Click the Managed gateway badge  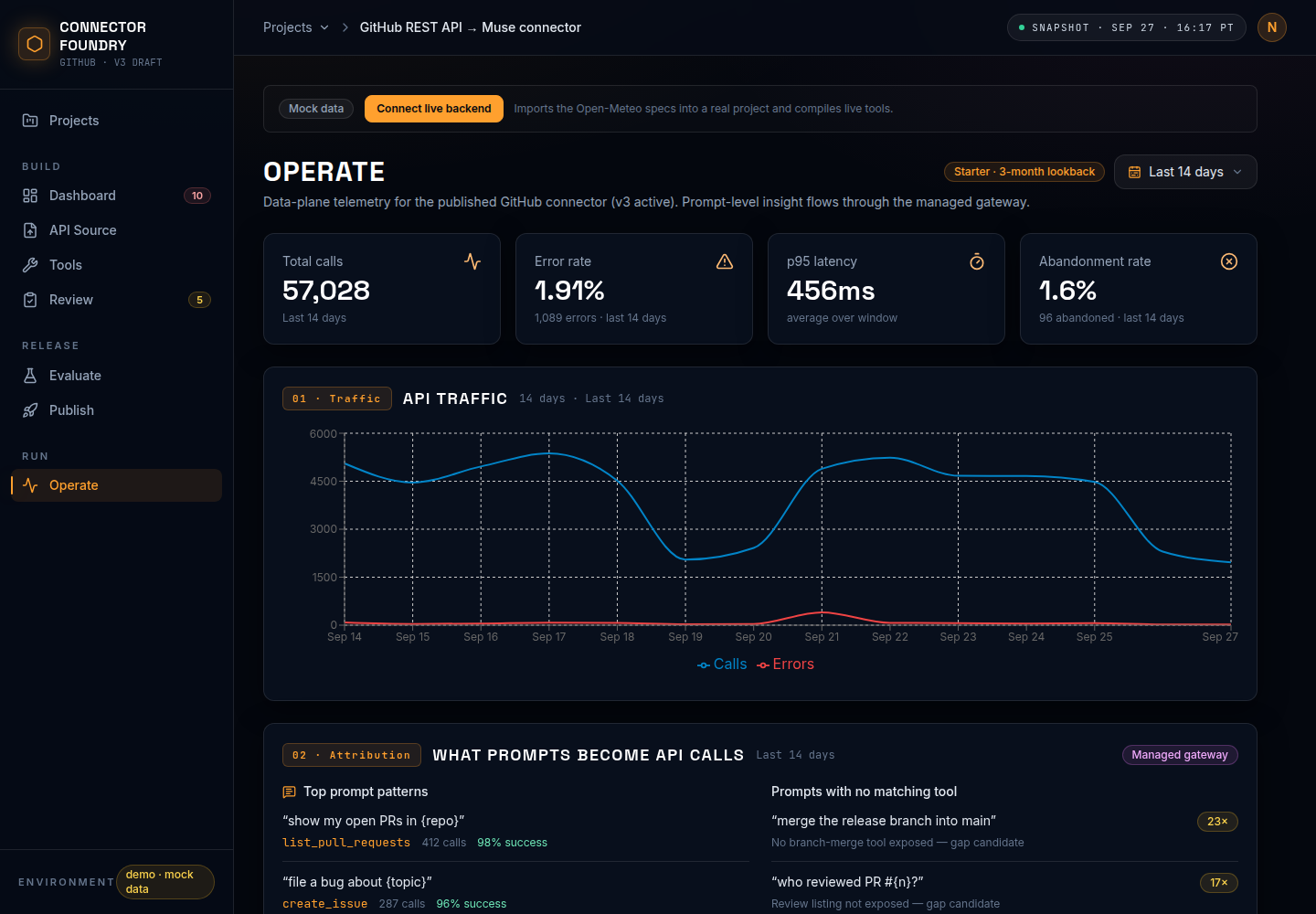tap(1180, 755)
